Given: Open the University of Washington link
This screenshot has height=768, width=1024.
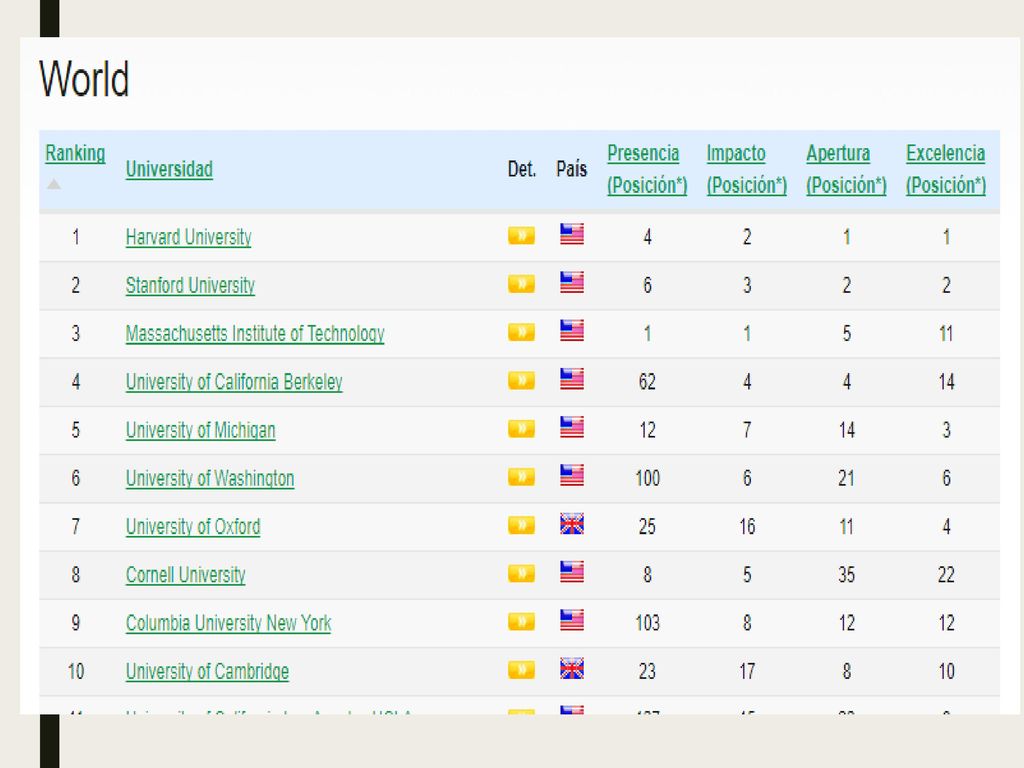Looking at the screenshot, I should [x=210, y=479].
